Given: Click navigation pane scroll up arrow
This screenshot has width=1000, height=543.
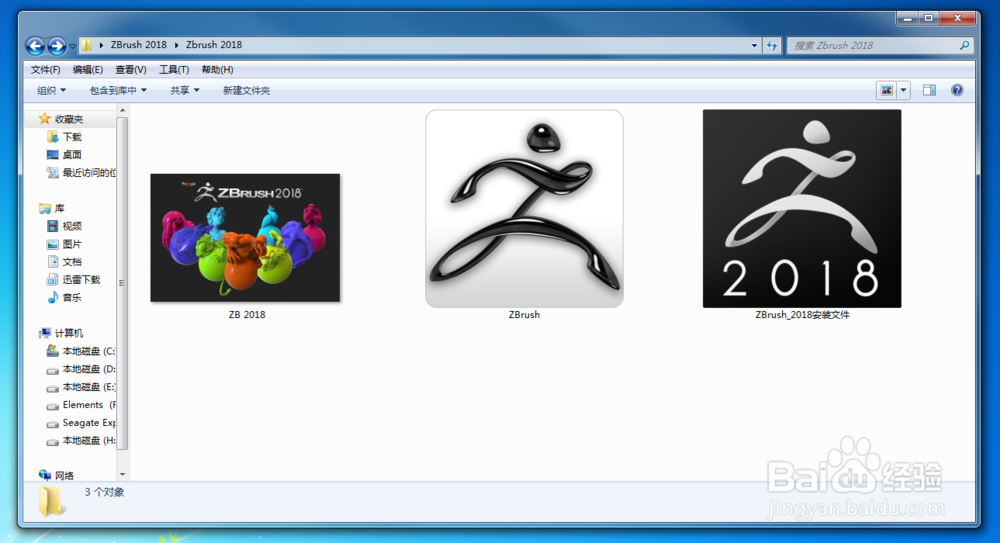Looking at the screenshot, I should click(x=122, y=110).
